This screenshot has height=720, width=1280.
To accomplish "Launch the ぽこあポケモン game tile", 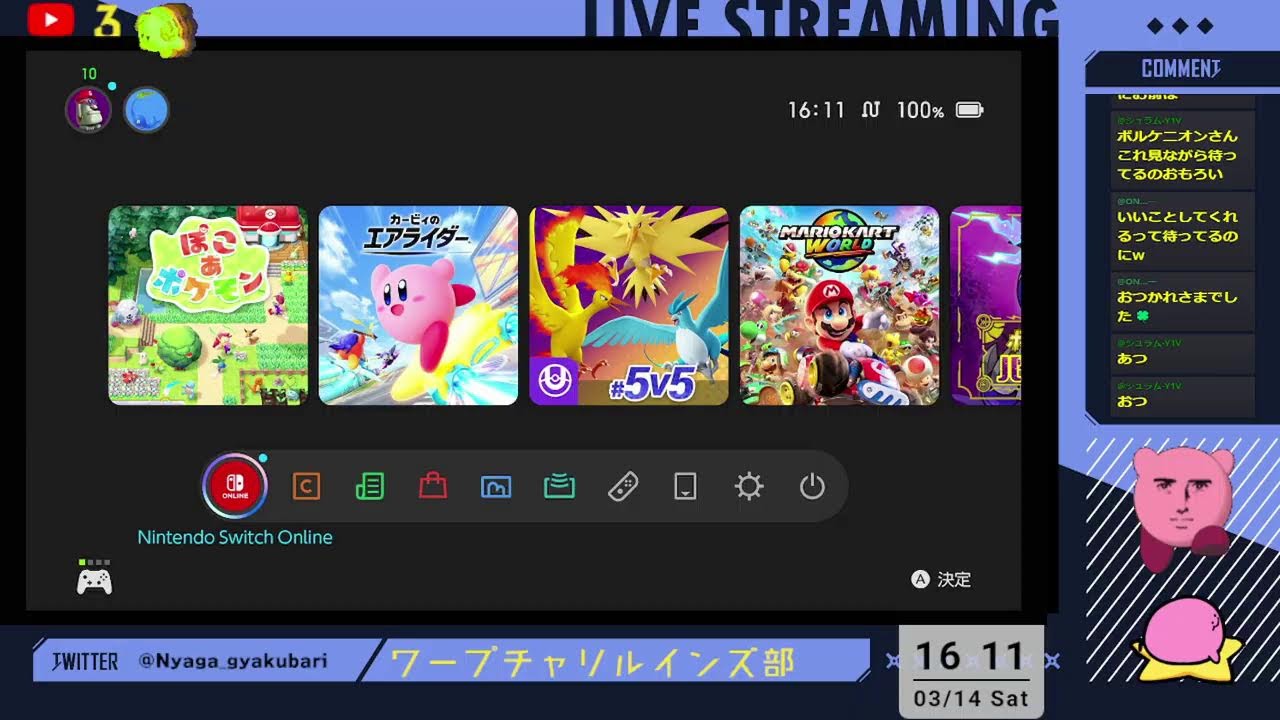I will click(208, 305).
